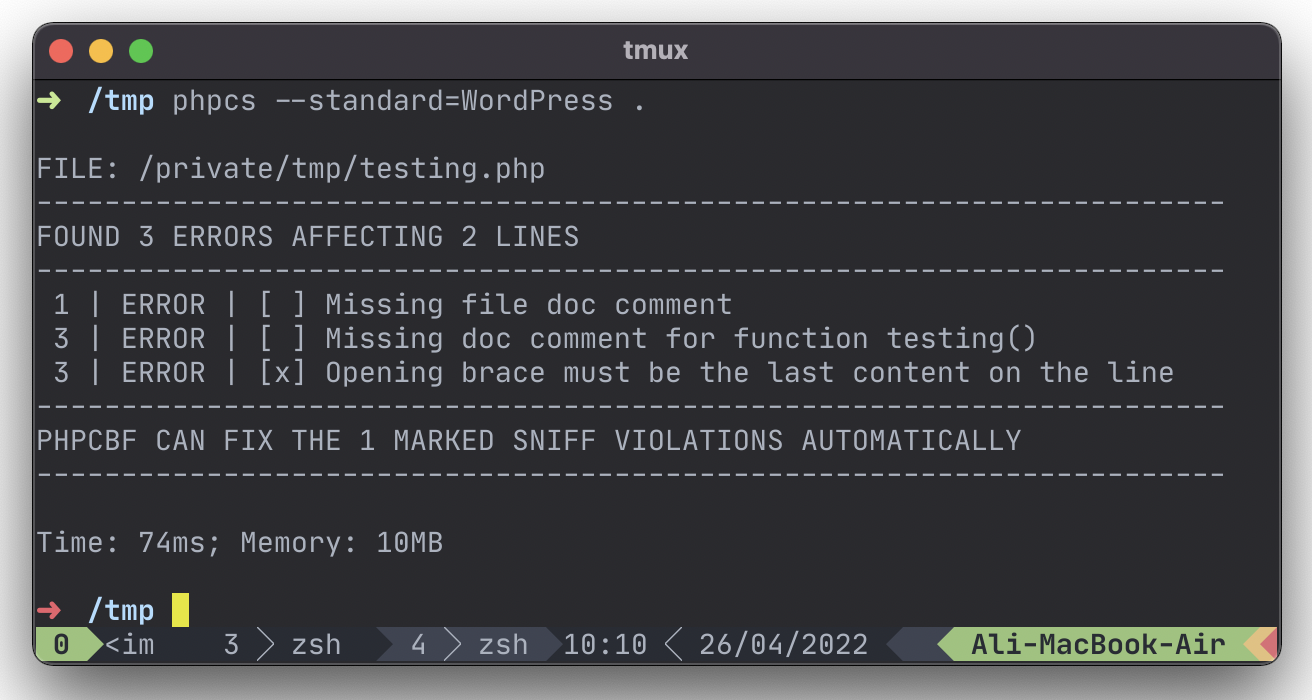This screenshot has width=1312, height=700.
Task: Click the left-pointing chevron before the date
Action: (674, 645)
